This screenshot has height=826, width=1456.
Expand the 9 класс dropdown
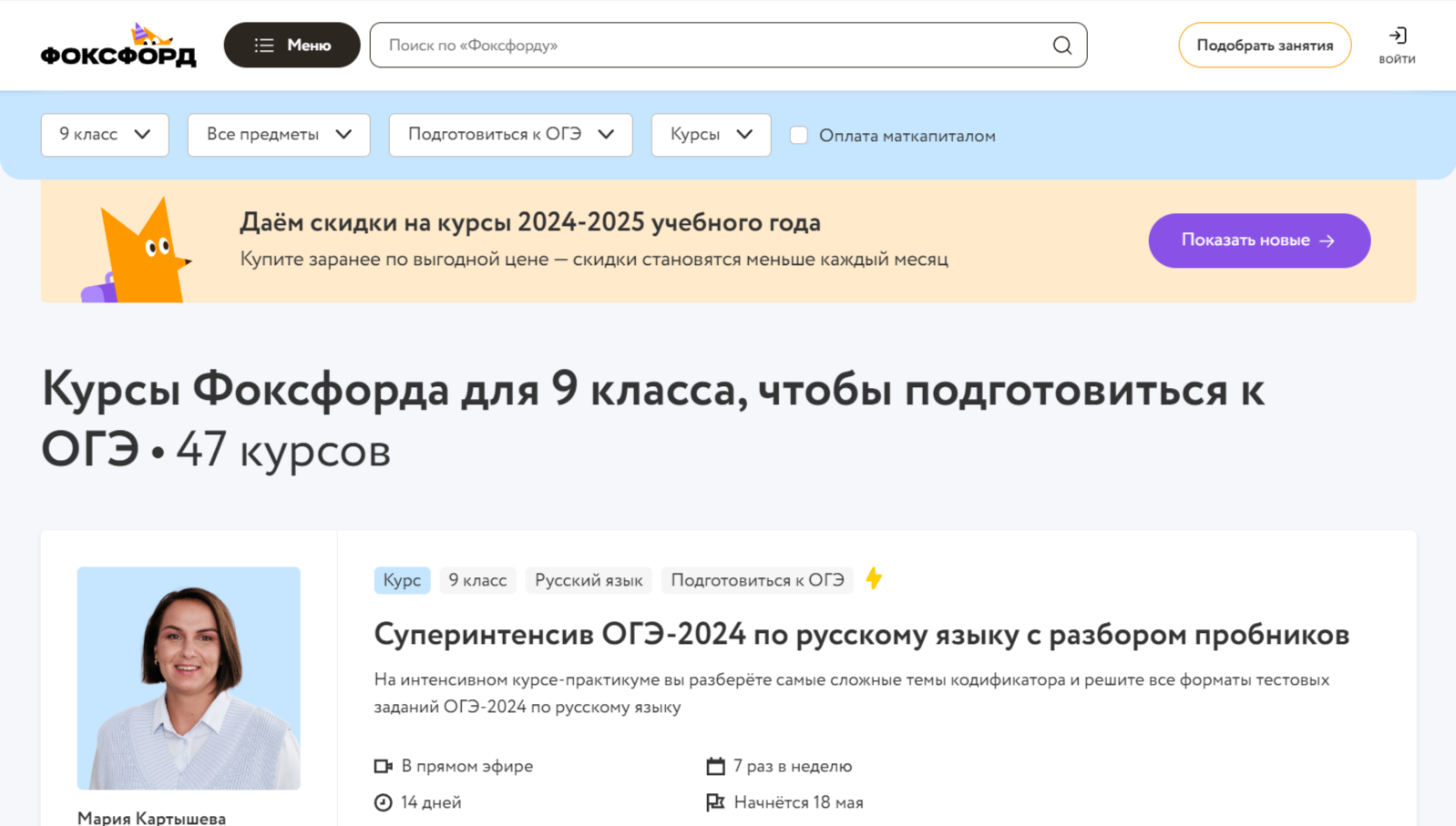pyautogui.click(x=105, y=135)
